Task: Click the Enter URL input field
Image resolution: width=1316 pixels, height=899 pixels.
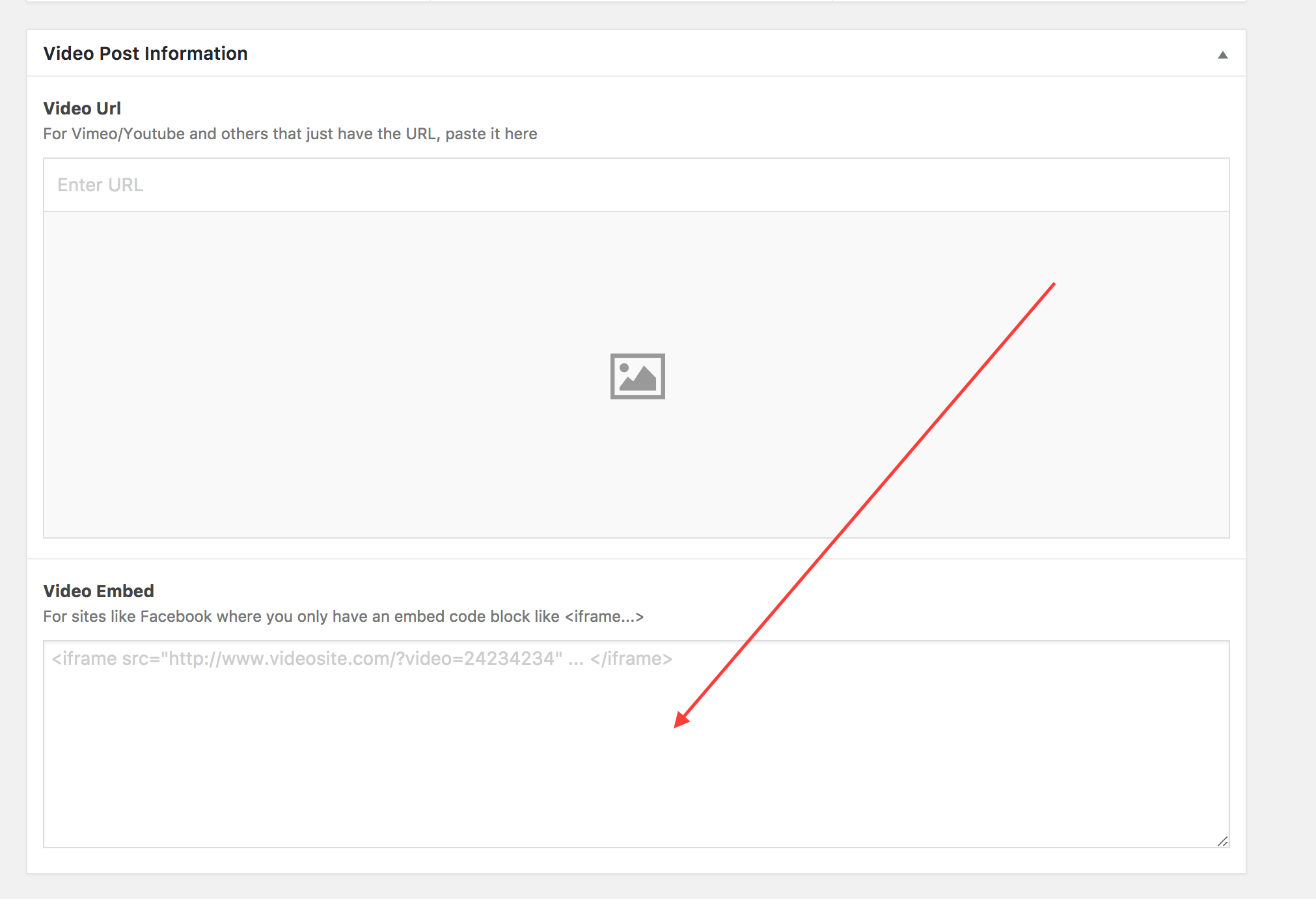Action: (x=635, y=185)
